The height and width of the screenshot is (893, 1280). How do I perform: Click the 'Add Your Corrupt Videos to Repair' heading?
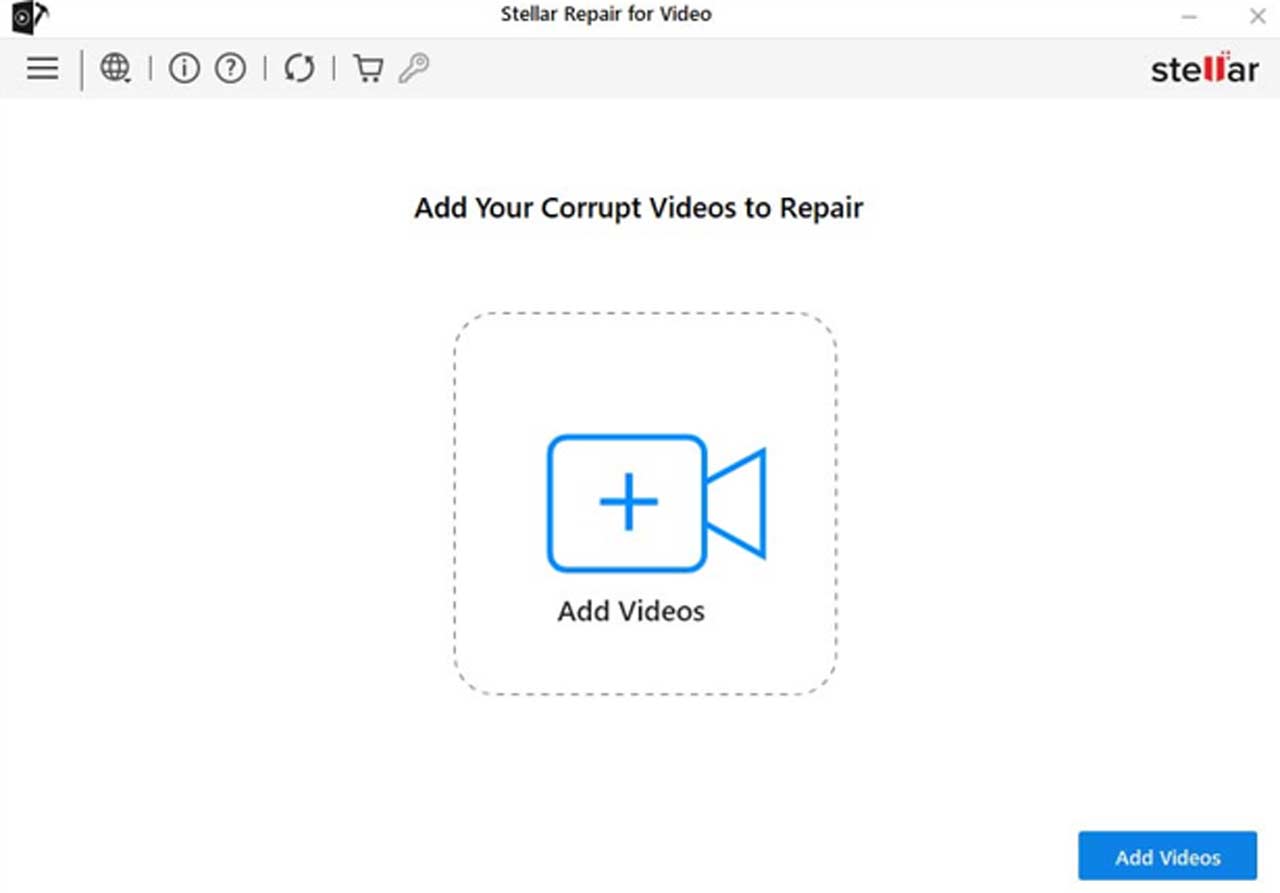[638, 208]
